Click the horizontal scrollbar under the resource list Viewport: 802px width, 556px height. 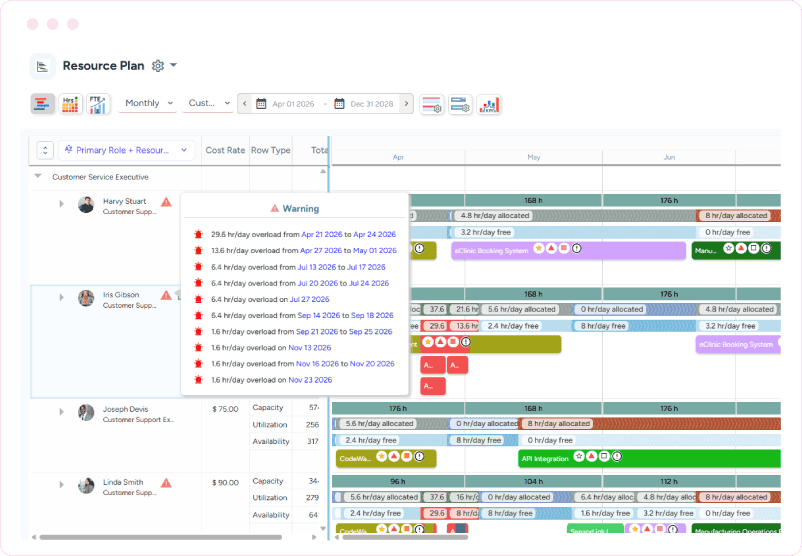pyautogui.click(x=161, y=537)
